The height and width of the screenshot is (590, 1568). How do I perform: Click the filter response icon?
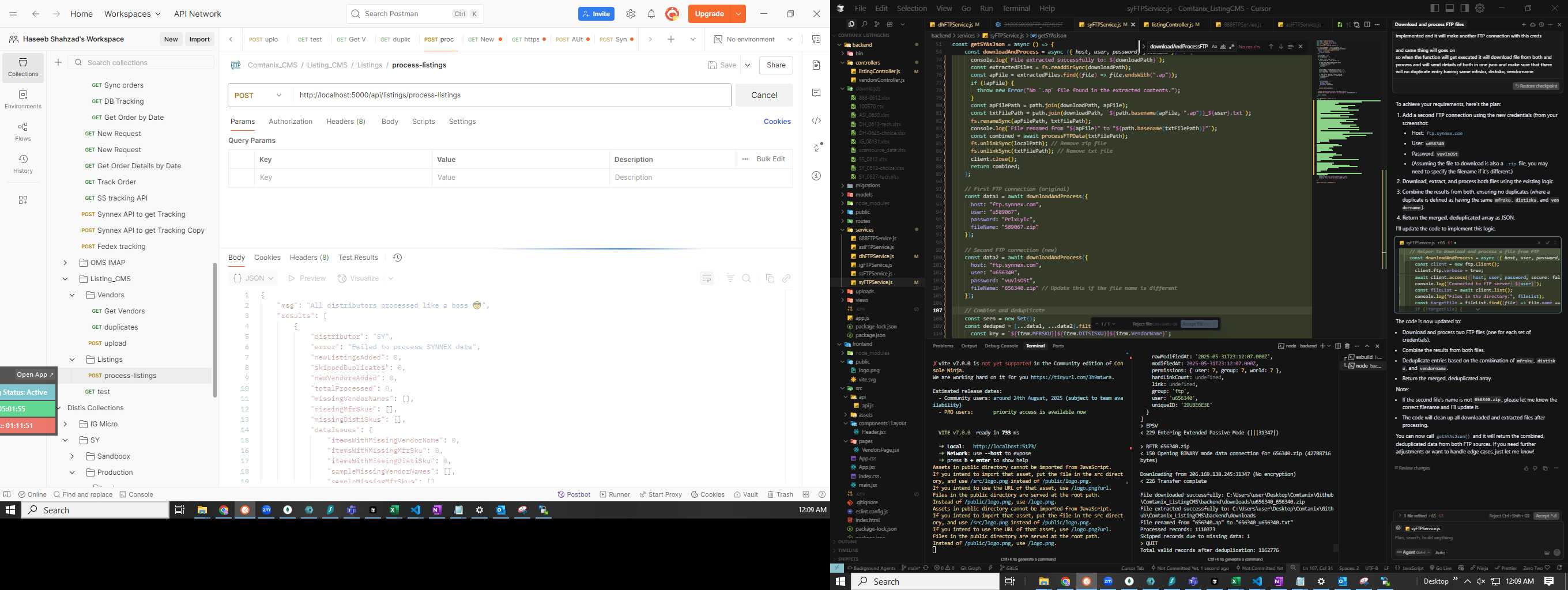730,278
